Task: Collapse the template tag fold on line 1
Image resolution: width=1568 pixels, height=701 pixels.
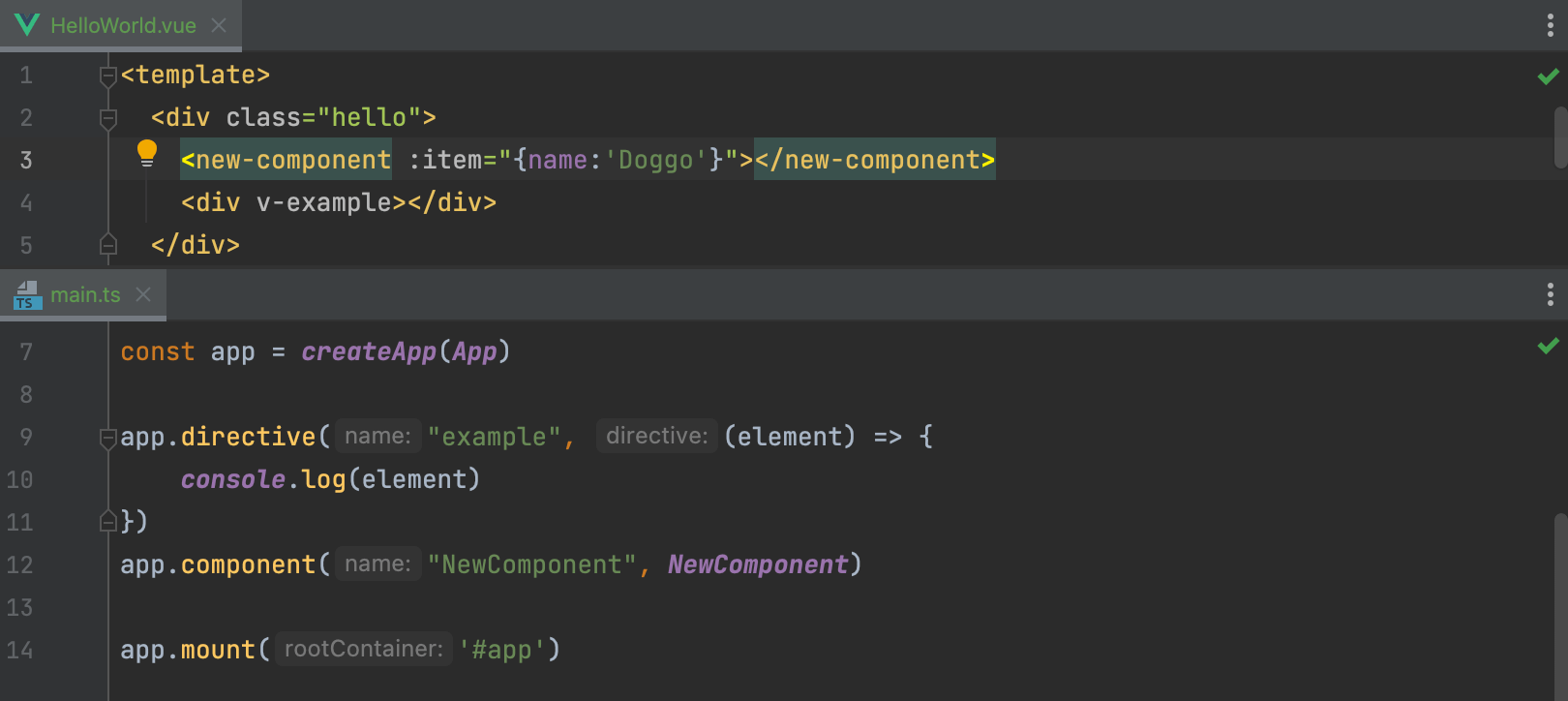Action: point(108,76)
